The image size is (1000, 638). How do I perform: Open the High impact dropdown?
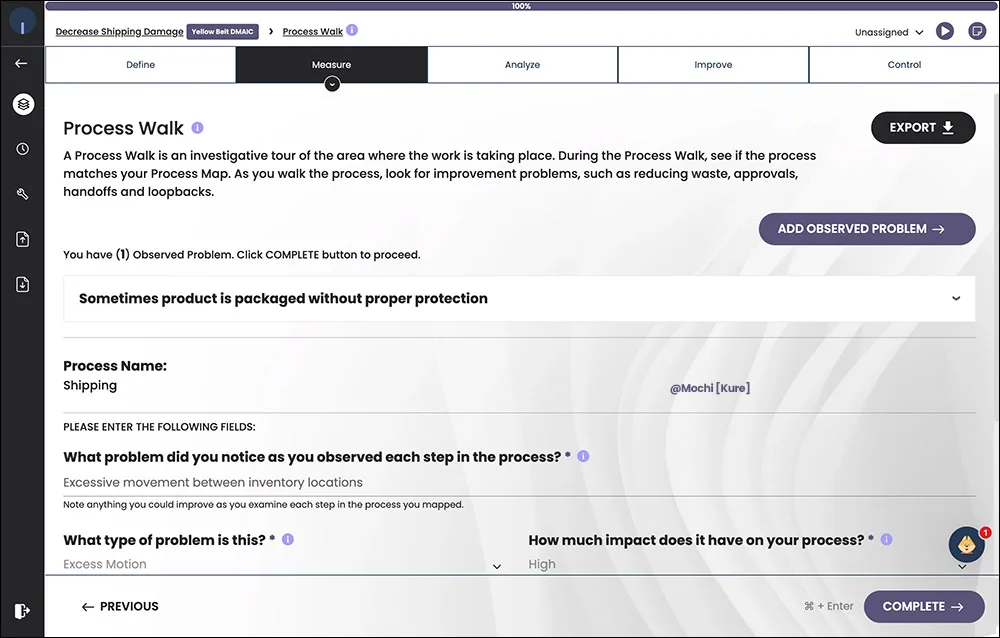tap(748, 565)
